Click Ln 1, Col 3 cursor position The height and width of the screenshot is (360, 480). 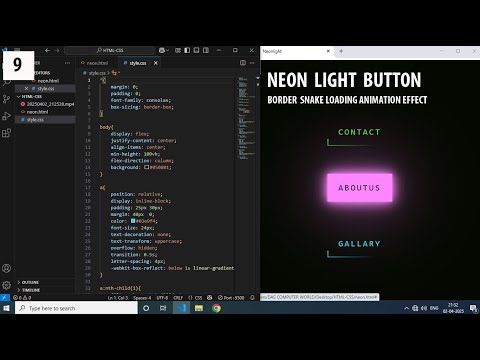pyautogui.click(x=118, y=298)
